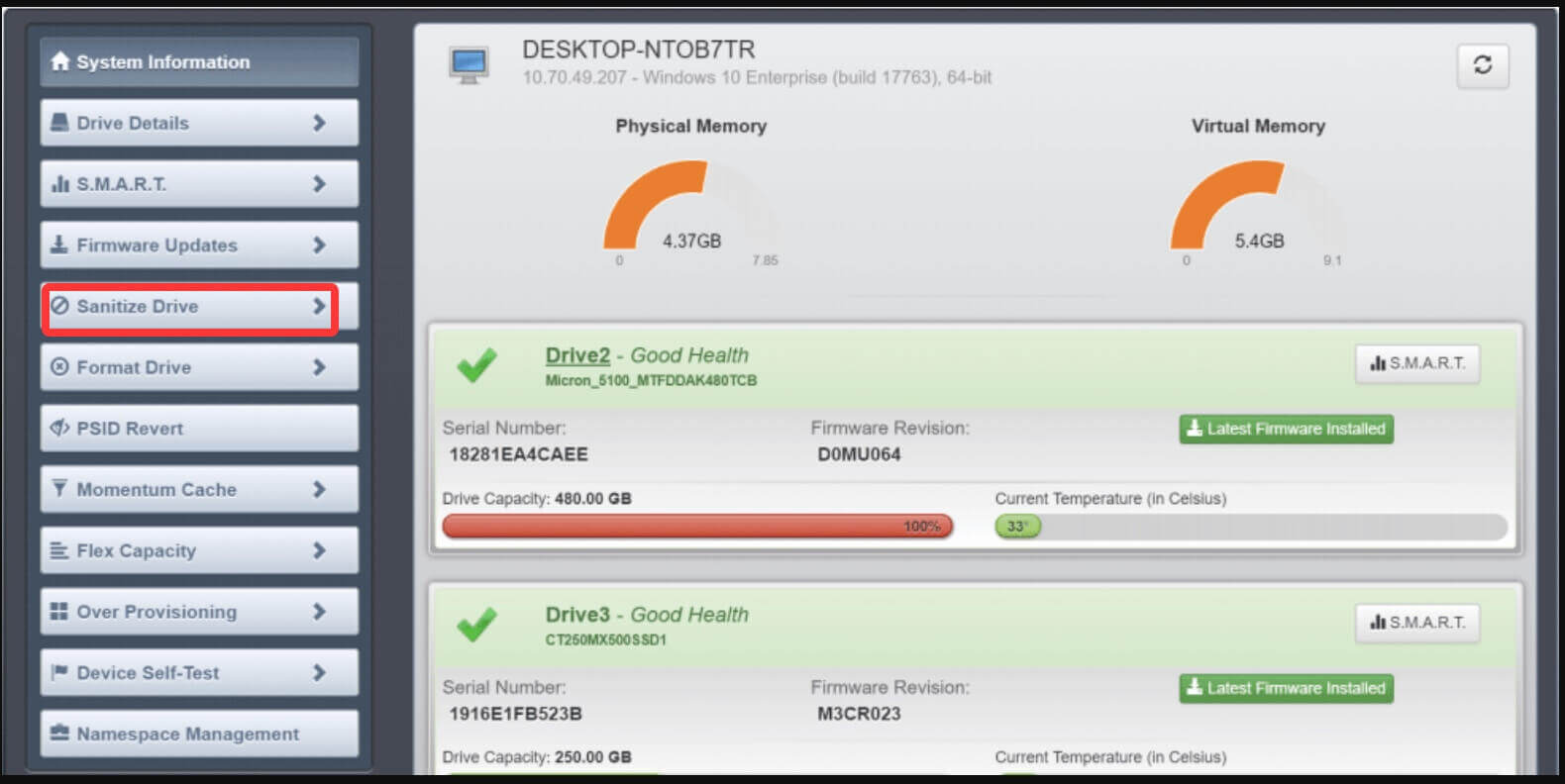Click the home icon beside System Information
Screen dimensions: 1565x784
click(60, 61)
